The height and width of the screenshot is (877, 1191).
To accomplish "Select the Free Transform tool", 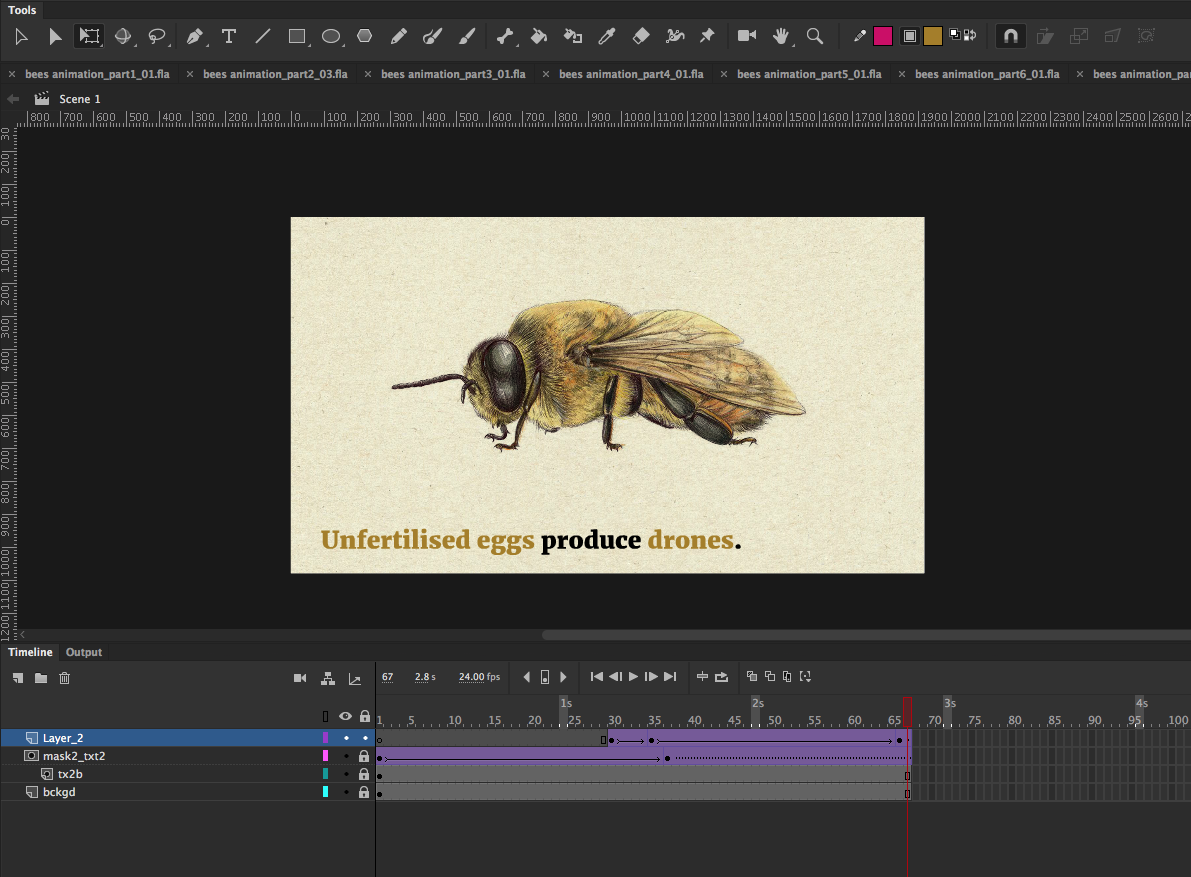I will [x=89, y=36].
